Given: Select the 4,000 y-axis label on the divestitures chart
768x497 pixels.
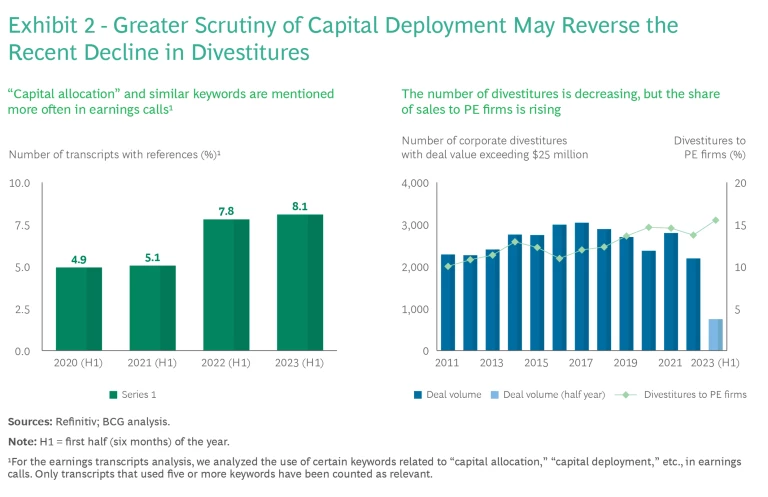Looking at the screenshot, I should coord(414,183).
